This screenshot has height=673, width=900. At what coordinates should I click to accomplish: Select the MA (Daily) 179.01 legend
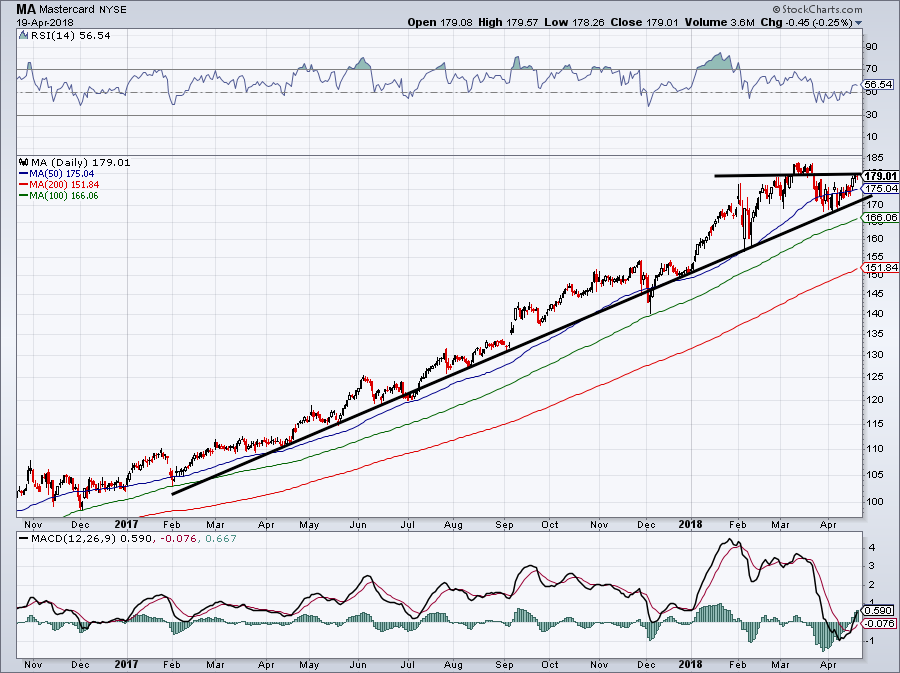(x=80, y=162)
